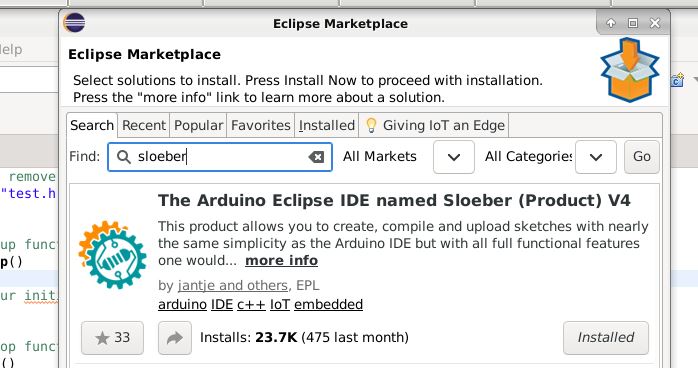Switch to the Popular tab

click(x=199, y=125)
